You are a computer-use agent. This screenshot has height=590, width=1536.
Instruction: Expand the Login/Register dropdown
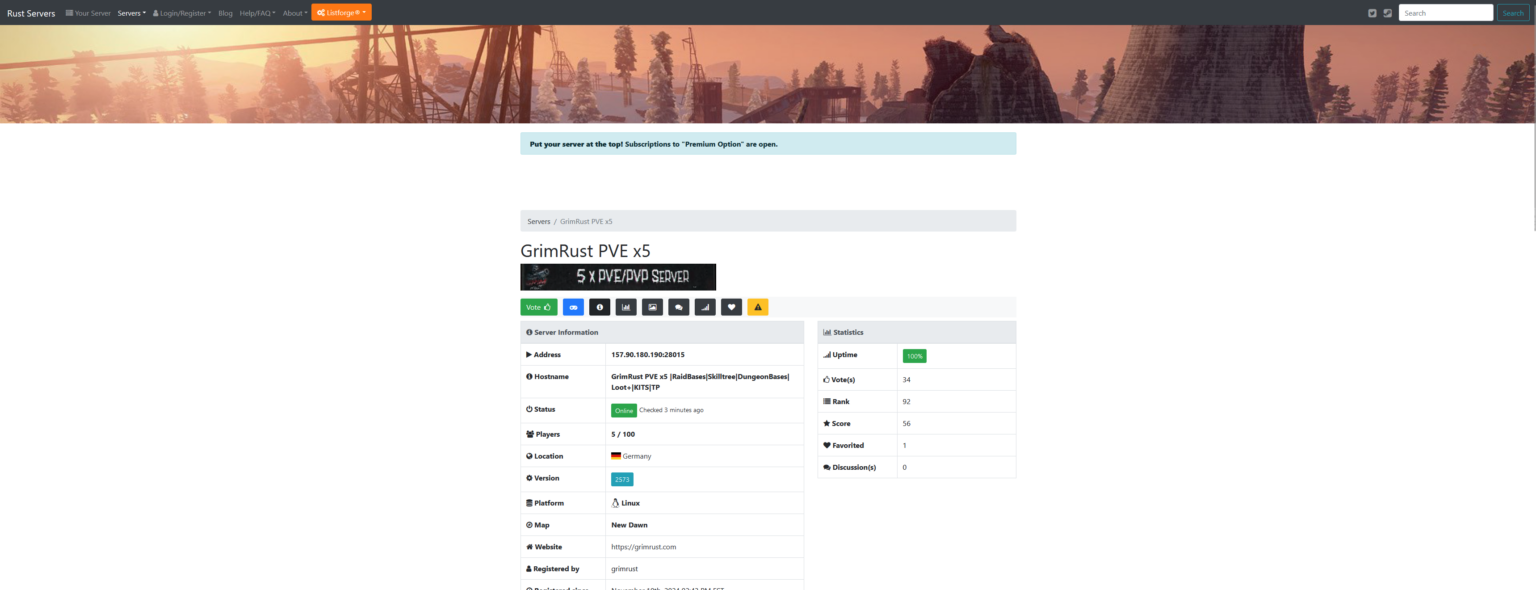pos(182,13)
